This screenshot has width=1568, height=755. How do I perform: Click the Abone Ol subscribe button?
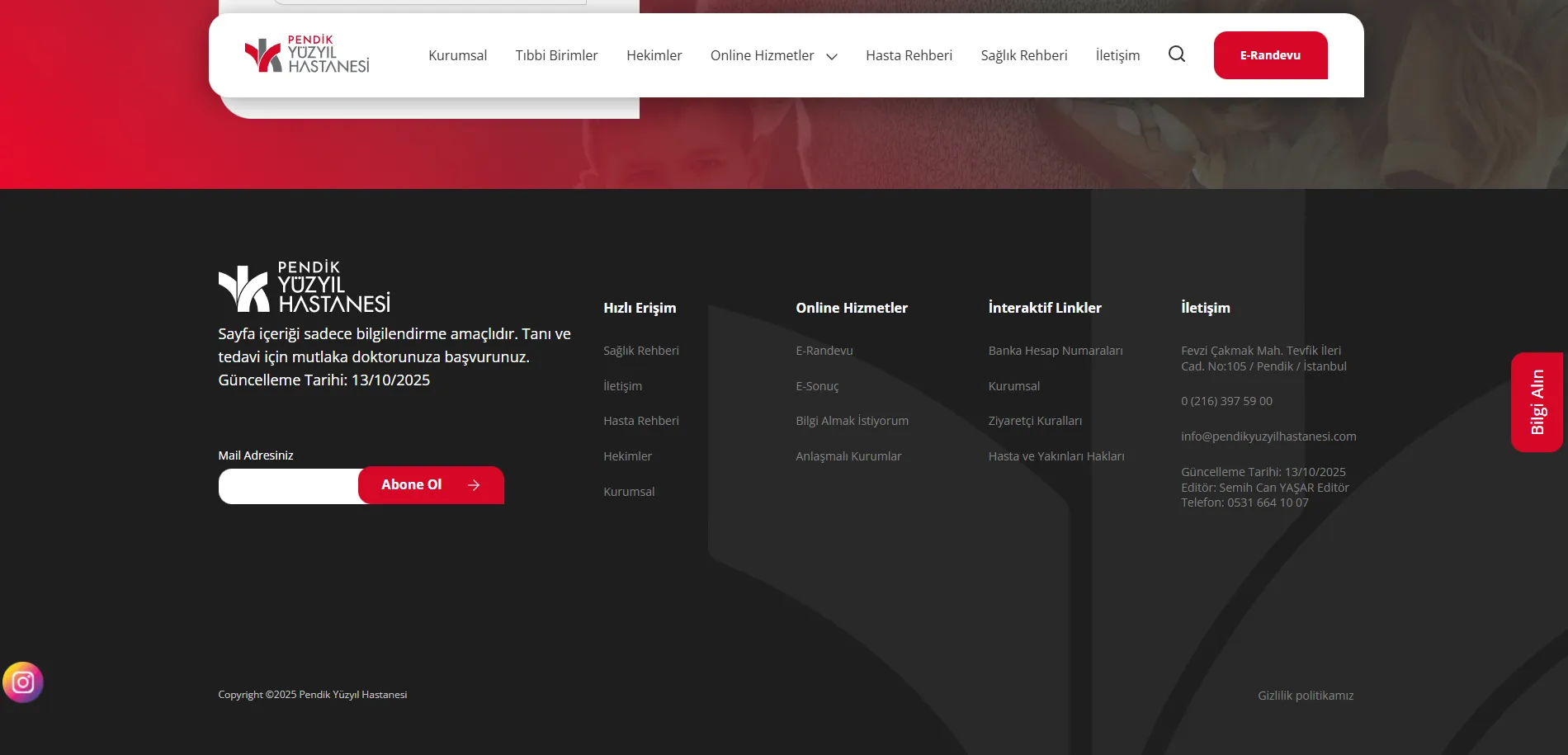coord(431,485)
